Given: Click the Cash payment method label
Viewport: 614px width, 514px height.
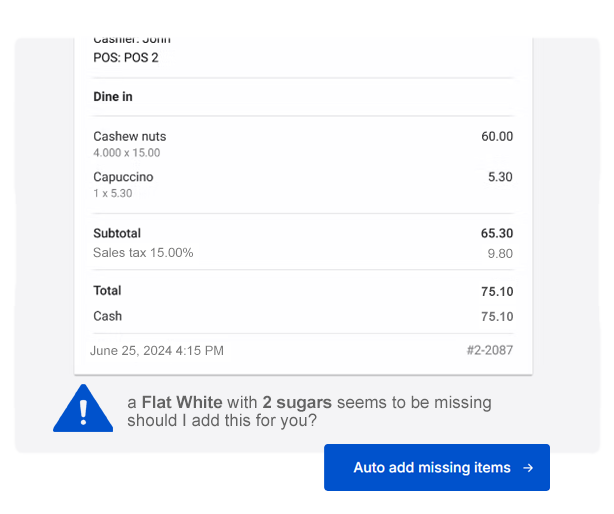Looking at the screenshot, I should click(107, 316).
